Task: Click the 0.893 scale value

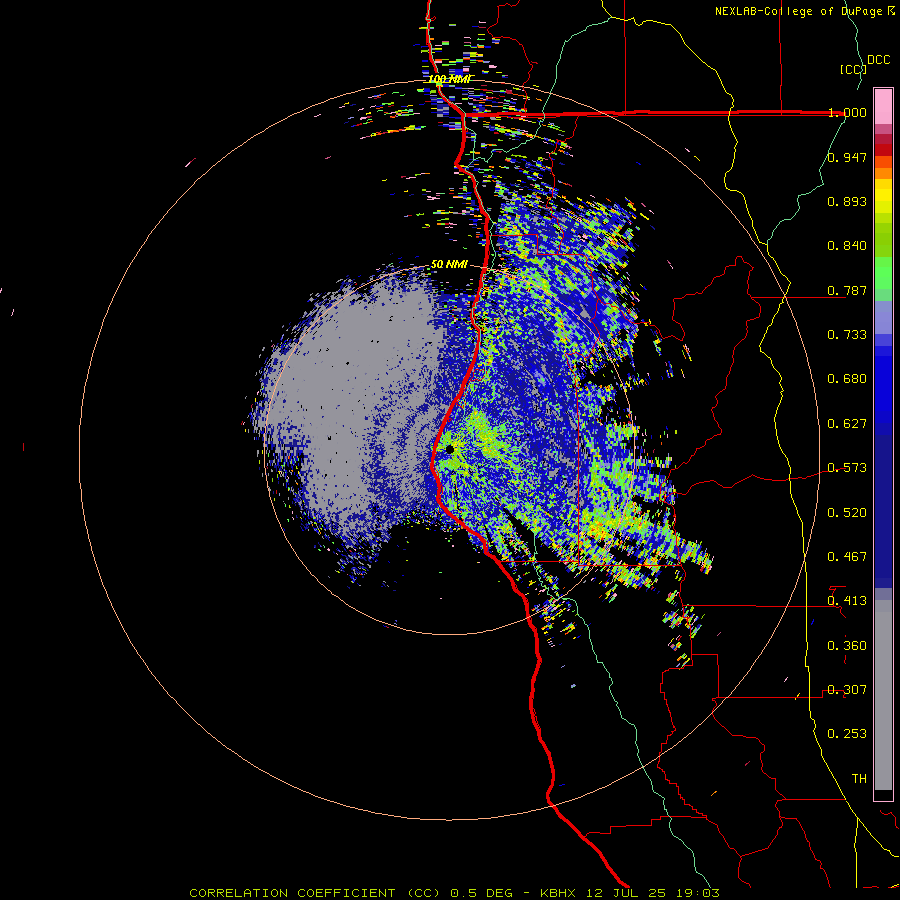Action: coord(847,201)
